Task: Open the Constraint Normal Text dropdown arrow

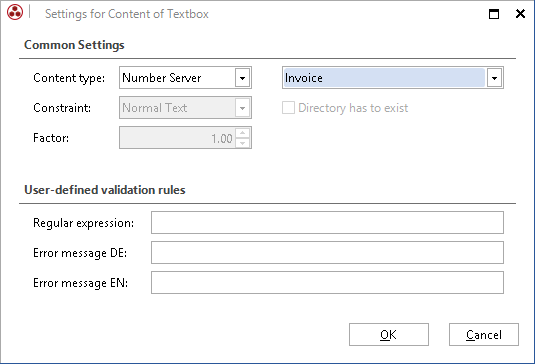Action: click(242, 108)
